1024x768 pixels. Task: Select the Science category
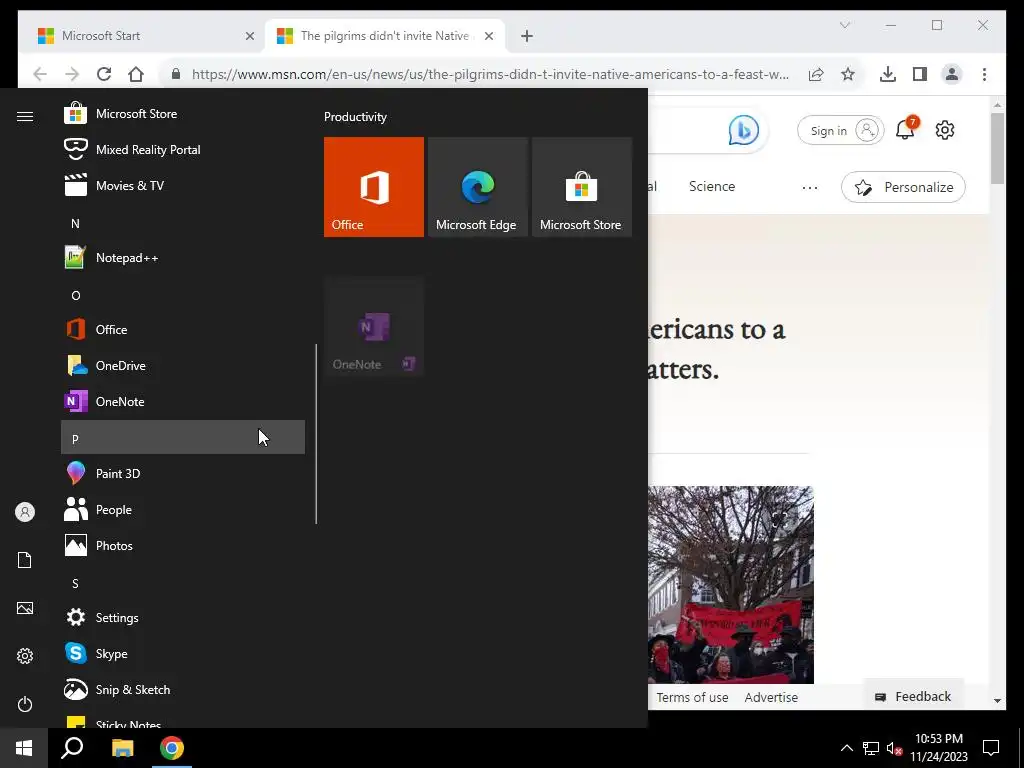[x=712, y=187]
